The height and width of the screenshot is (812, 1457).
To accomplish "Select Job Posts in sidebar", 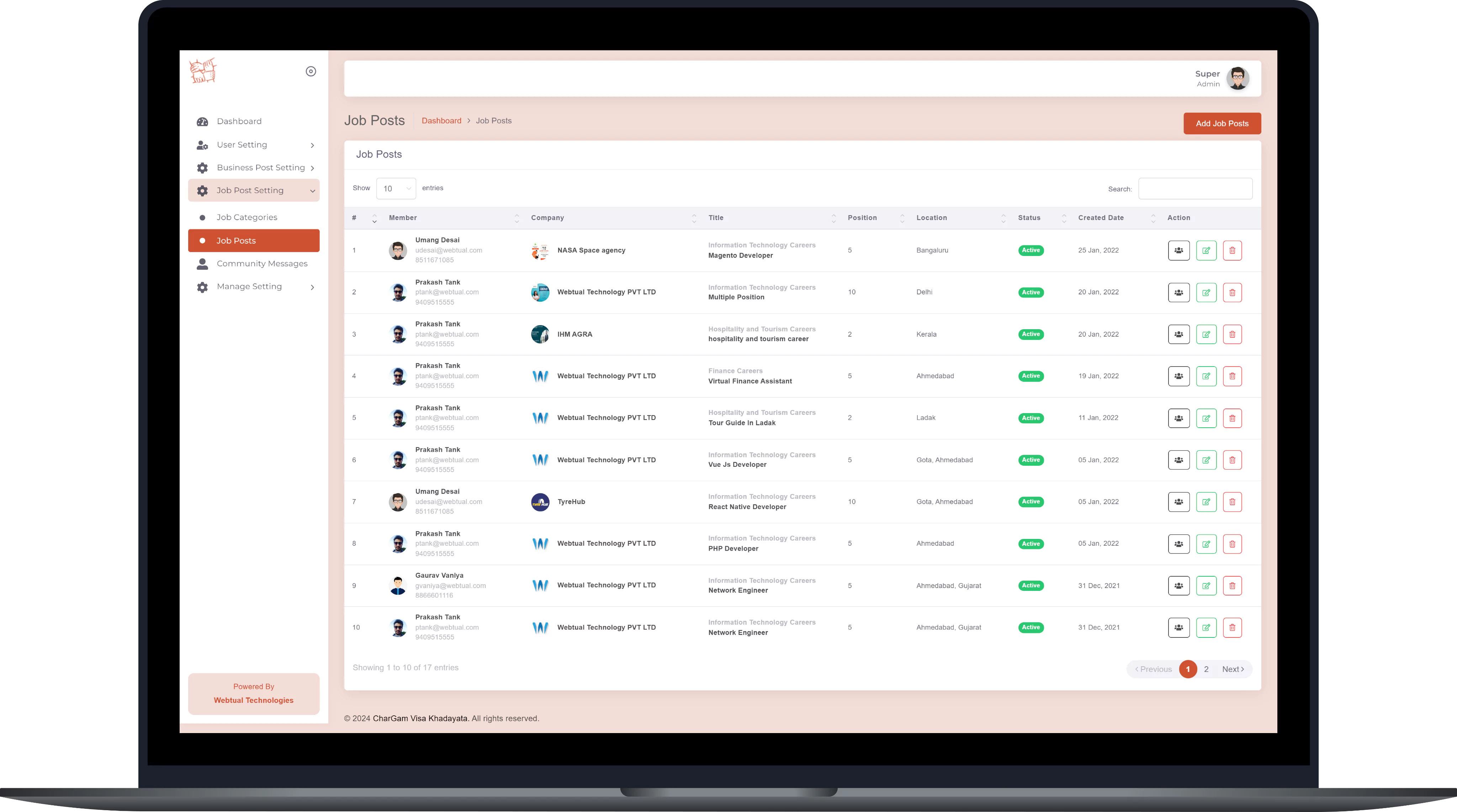I will [x=253, y=240].
